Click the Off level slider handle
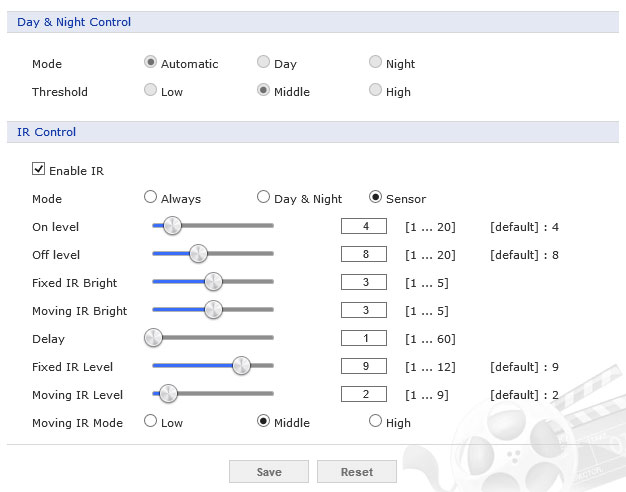Viewport: 626px width, 492px height. [x=198, y=254]
